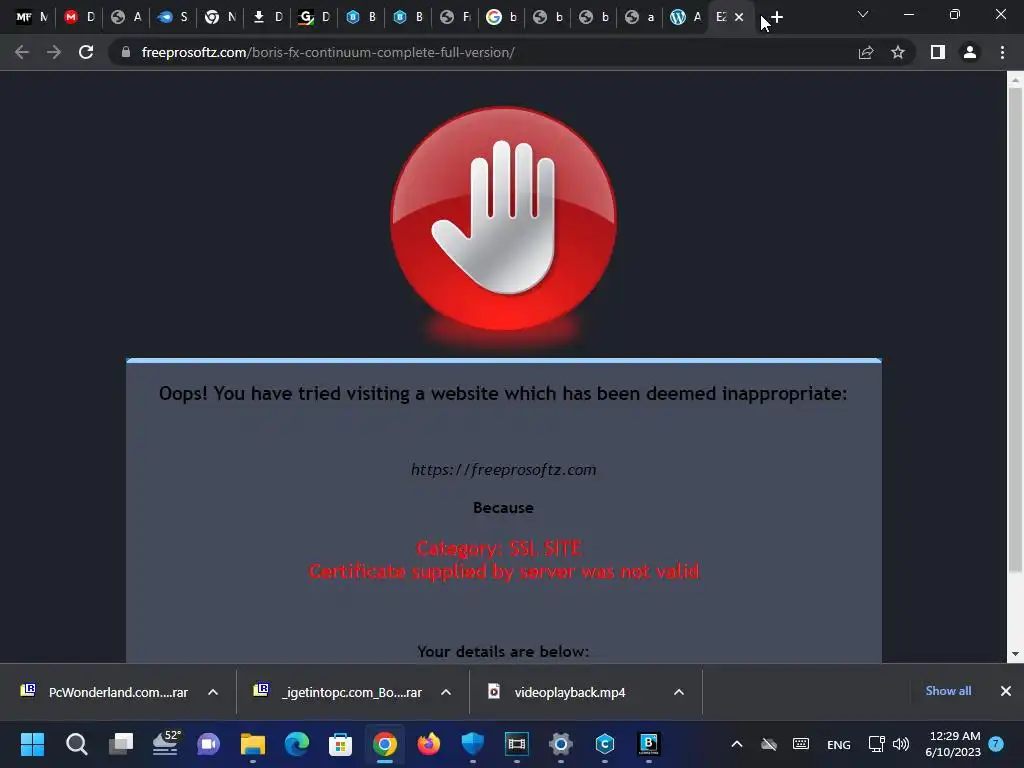
Task: Open PcWonderland.com rar download
Action: coord(106,692)
